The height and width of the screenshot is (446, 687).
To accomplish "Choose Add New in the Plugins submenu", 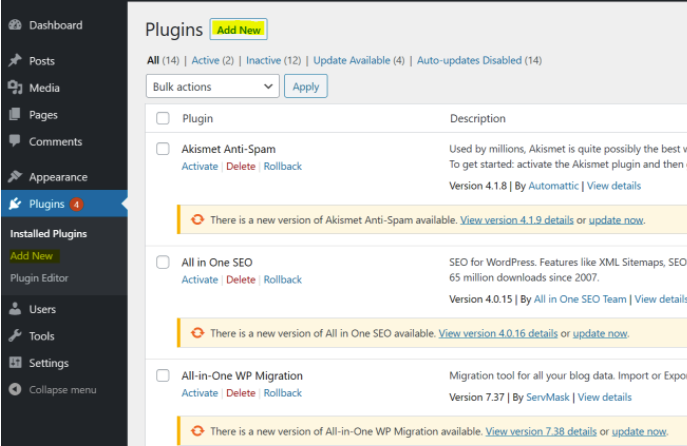I will click(x=32, y=256).
